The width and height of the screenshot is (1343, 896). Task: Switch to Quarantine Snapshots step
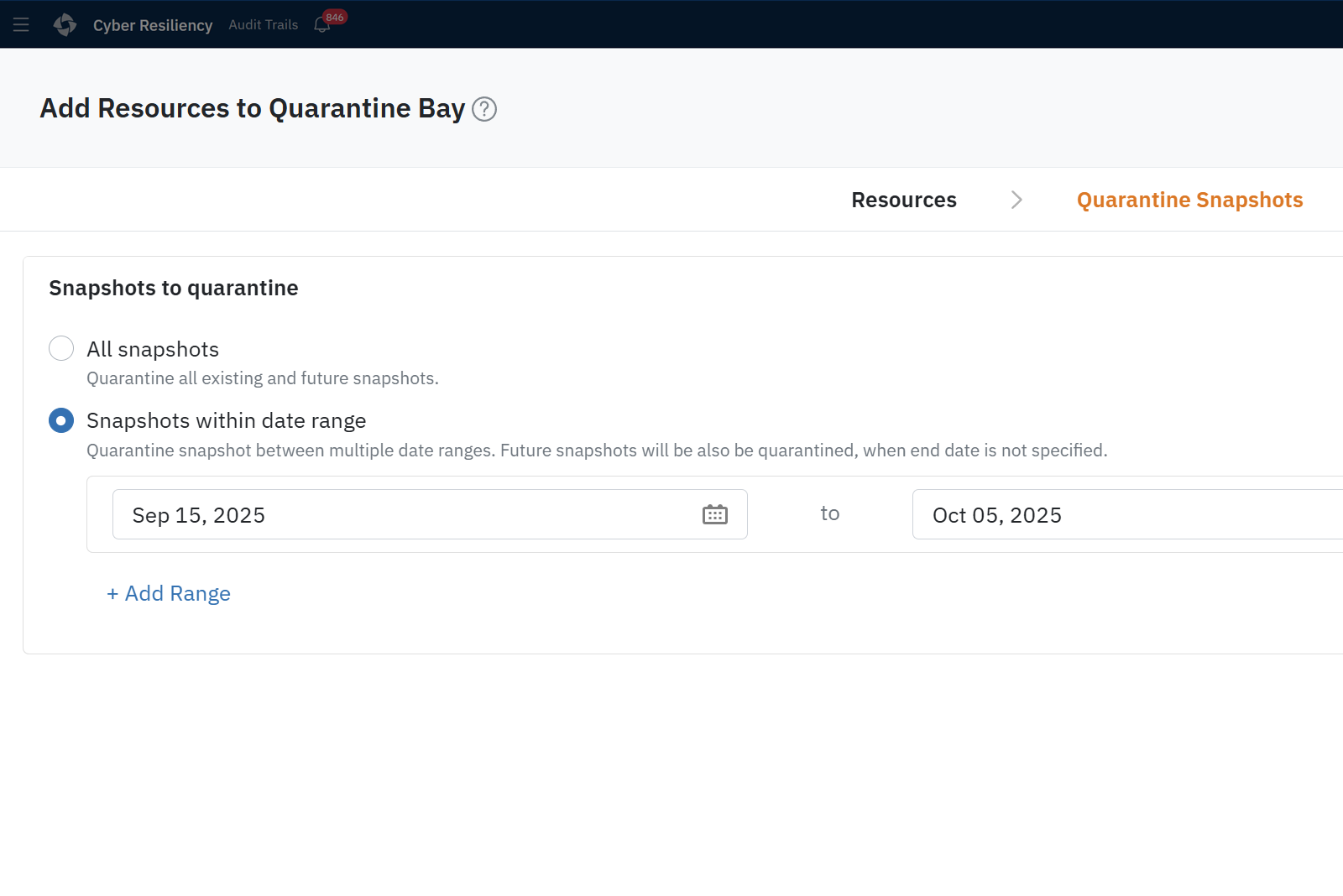coord(1189,200)
